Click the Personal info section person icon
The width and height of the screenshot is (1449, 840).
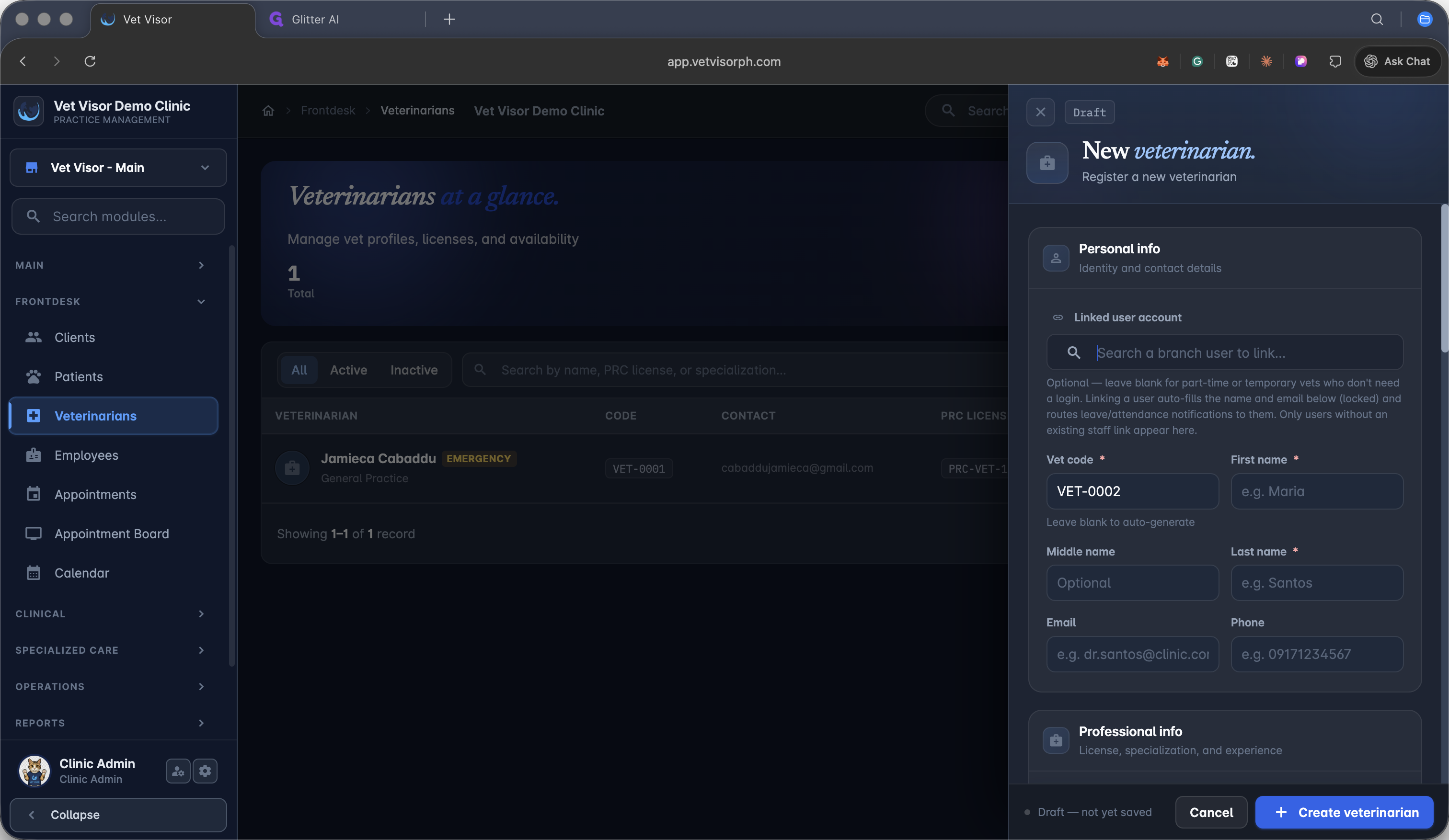pyautogui.click(x=1056, y=258)
